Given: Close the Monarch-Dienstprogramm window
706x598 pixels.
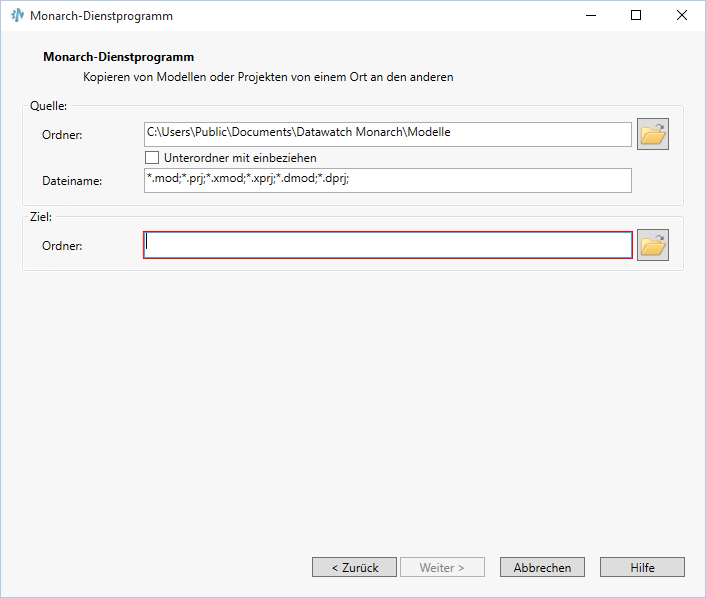Looking at the screenshot, I should [x=681, y=16].
